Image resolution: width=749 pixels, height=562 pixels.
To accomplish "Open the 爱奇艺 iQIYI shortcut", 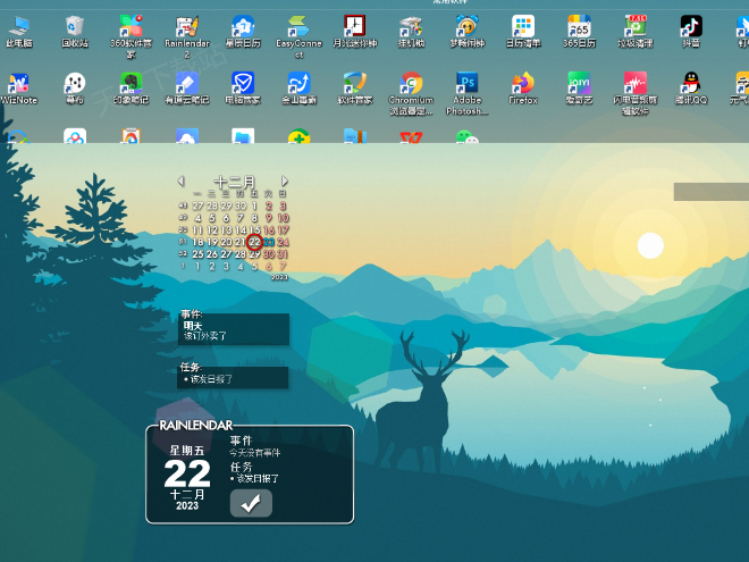I will click(x=579, y=88).
